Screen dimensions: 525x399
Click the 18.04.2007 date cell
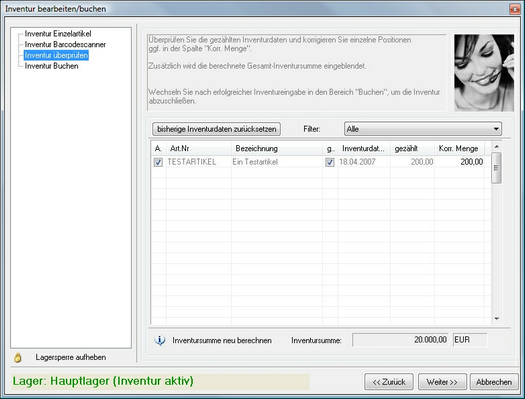pyautogui.click(x=364, y=162)
